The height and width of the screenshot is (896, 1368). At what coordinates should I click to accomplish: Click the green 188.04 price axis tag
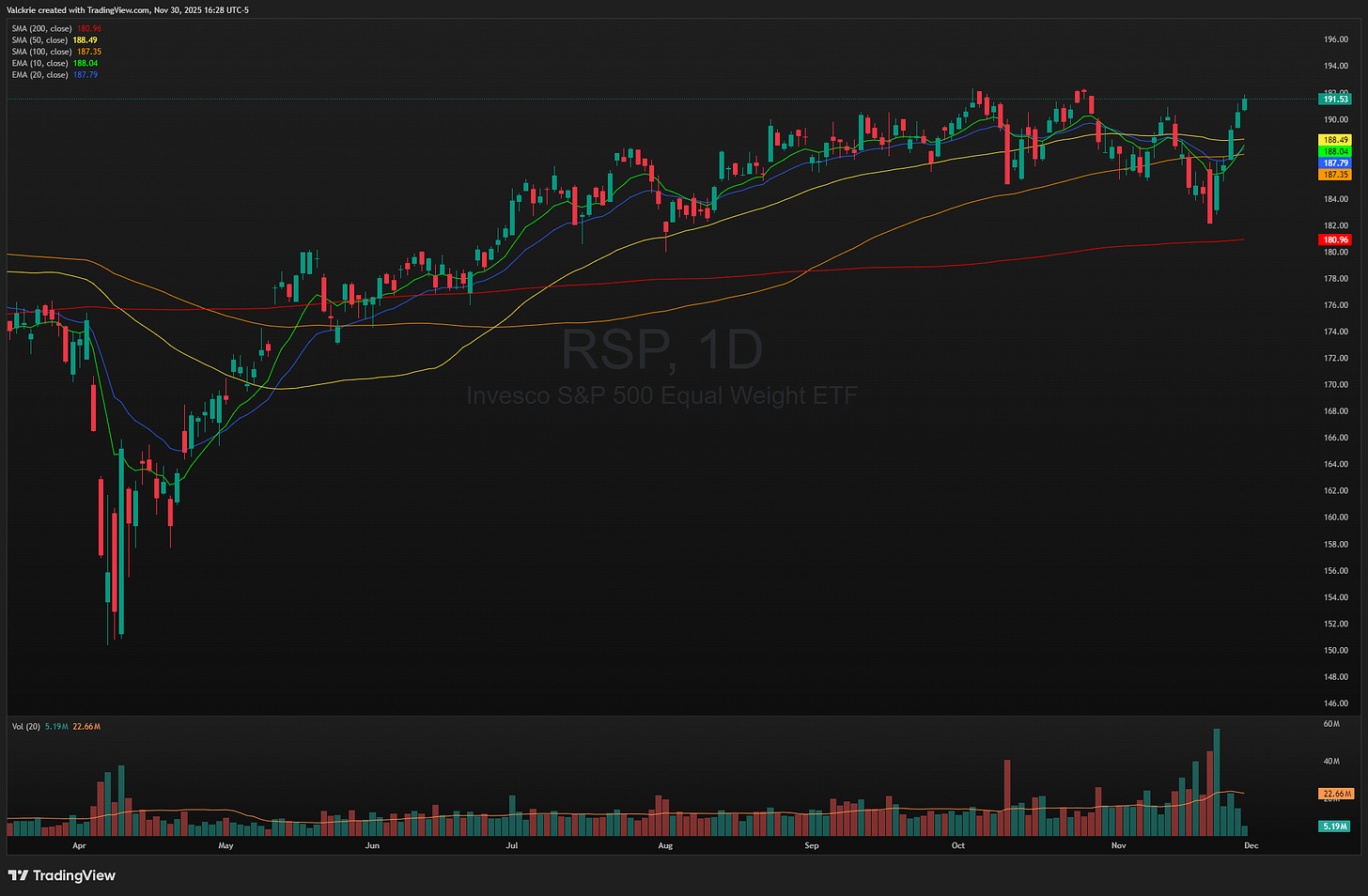(x=1335, y=151)
